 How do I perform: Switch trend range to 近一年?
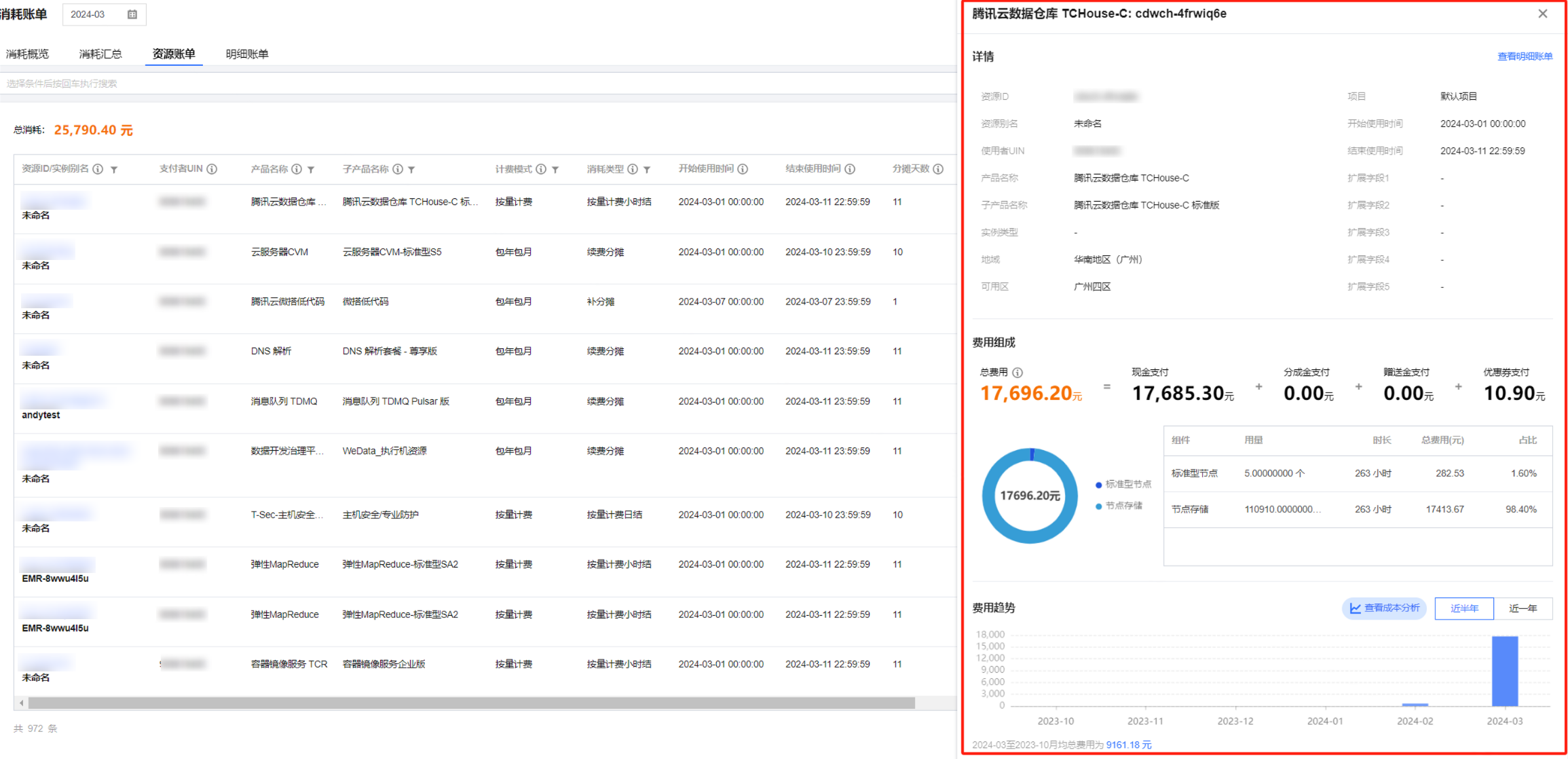coord(1523,608)
